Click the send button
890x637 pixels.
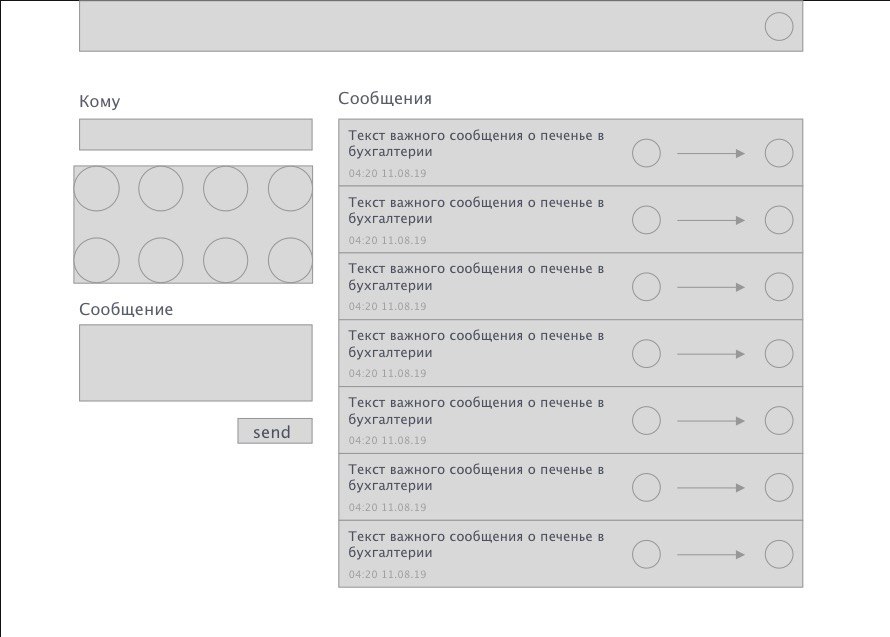pos(275,431)
